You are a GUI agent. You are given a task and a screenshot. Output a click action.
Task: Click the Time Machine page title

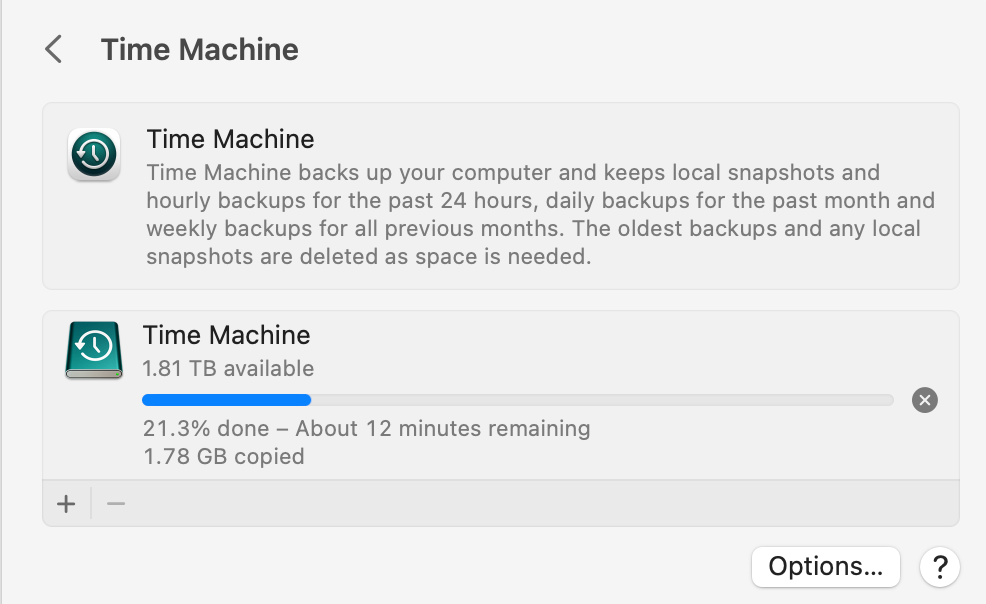click(x=200, y=49)
